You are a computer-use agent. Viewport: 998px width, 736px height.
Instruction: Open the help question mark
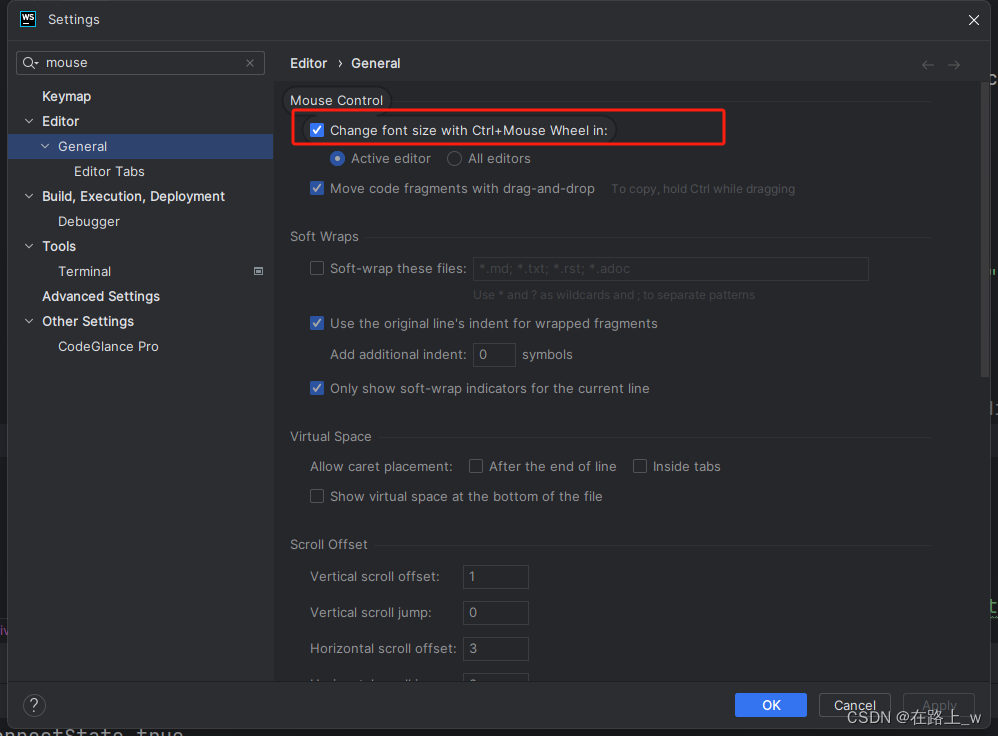tap(34, 705)
